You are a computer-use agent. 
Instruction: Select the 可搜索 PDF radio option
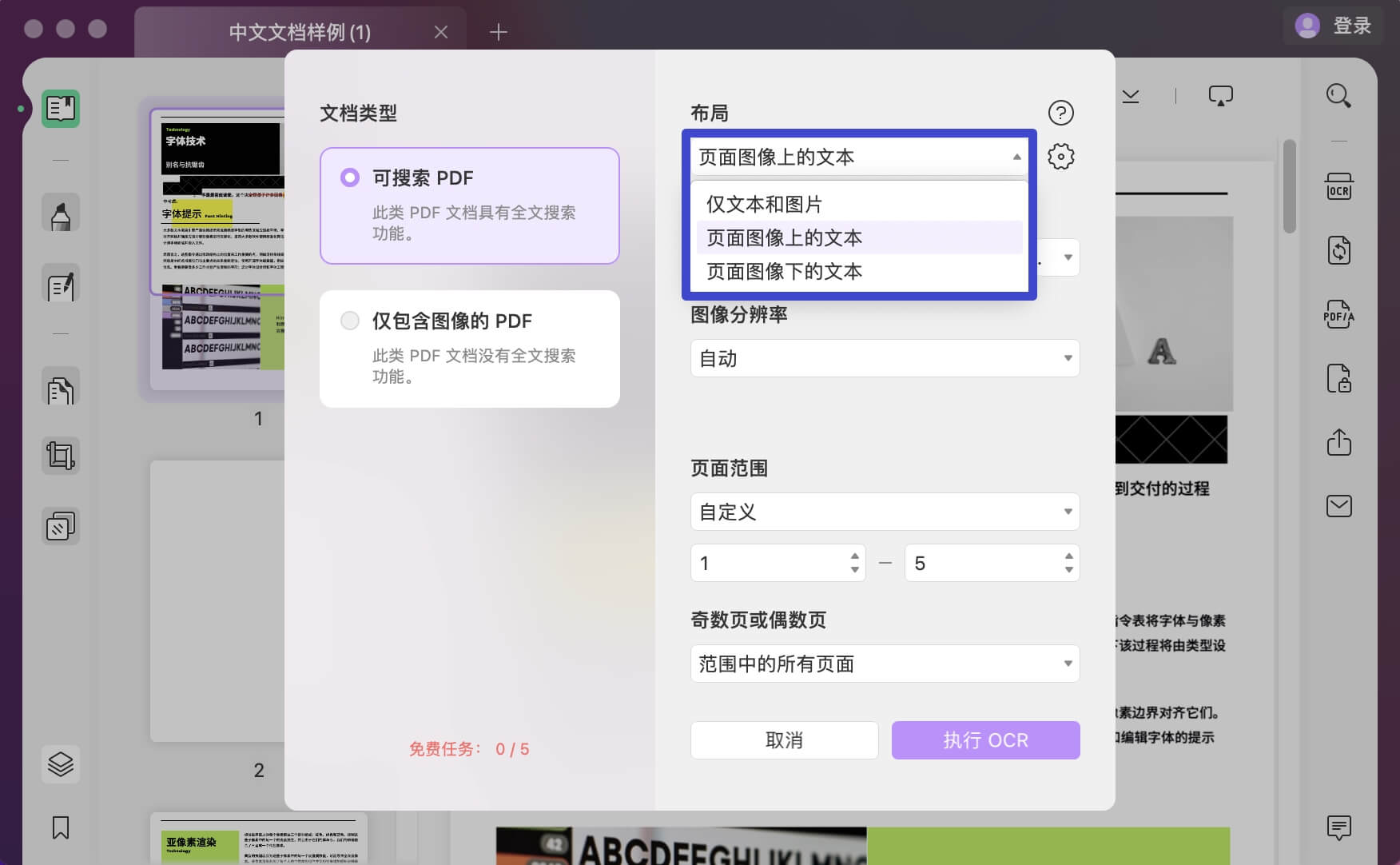point(350,177)
